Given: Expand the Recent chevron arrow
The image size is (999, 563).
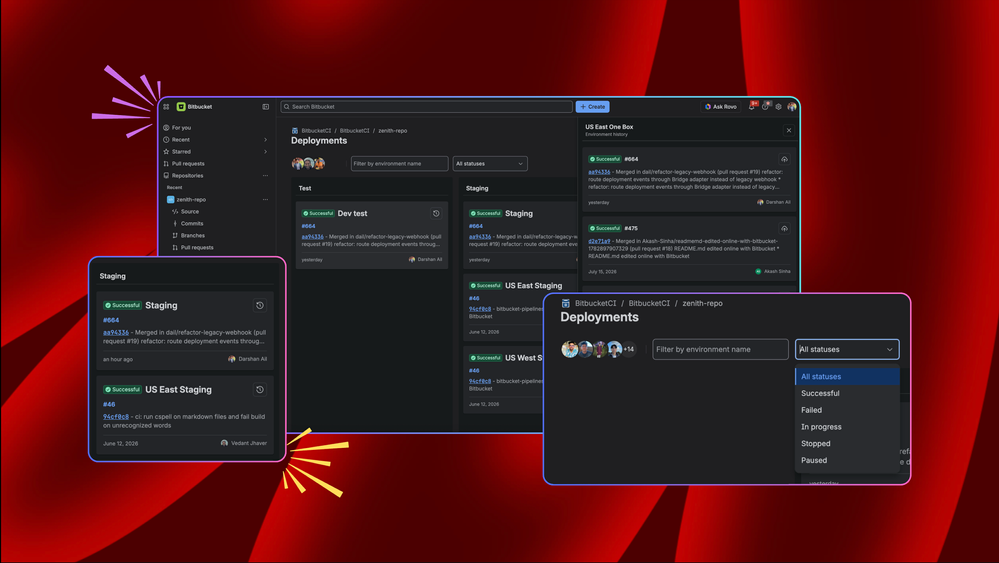Looking at the screenshot, I should tap(266, 139).
